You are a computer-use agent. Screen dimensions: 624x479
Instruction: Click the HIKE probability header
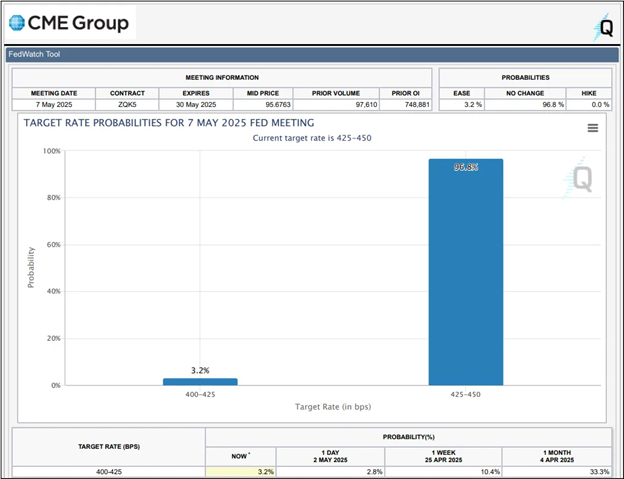tap(600, 93)
